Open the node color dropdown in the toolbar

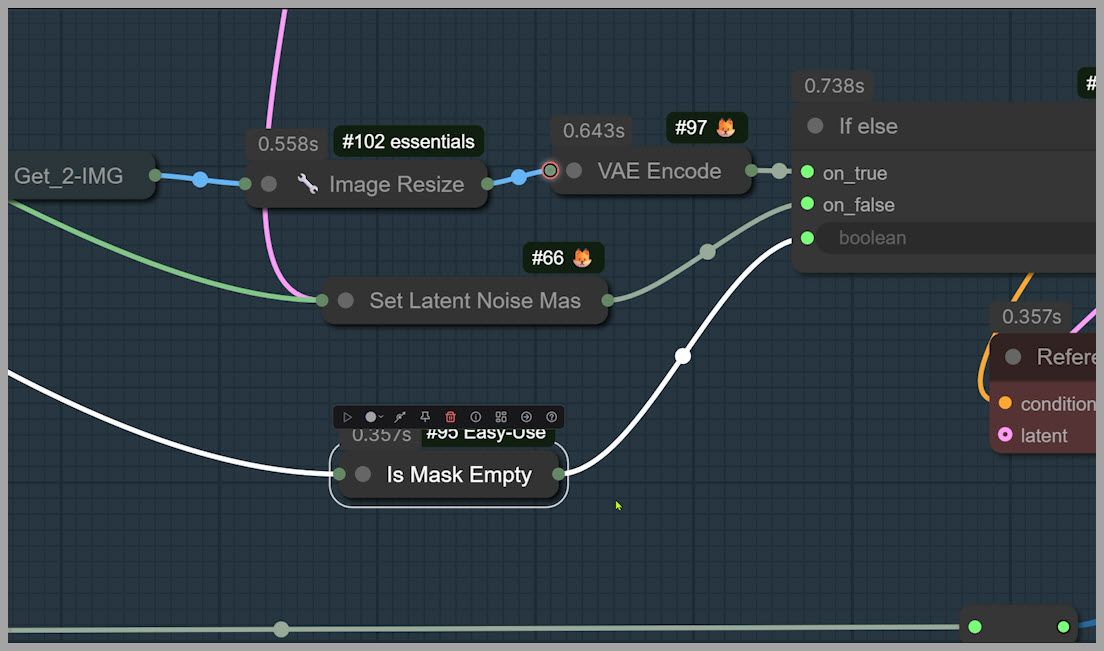(374, 417)
